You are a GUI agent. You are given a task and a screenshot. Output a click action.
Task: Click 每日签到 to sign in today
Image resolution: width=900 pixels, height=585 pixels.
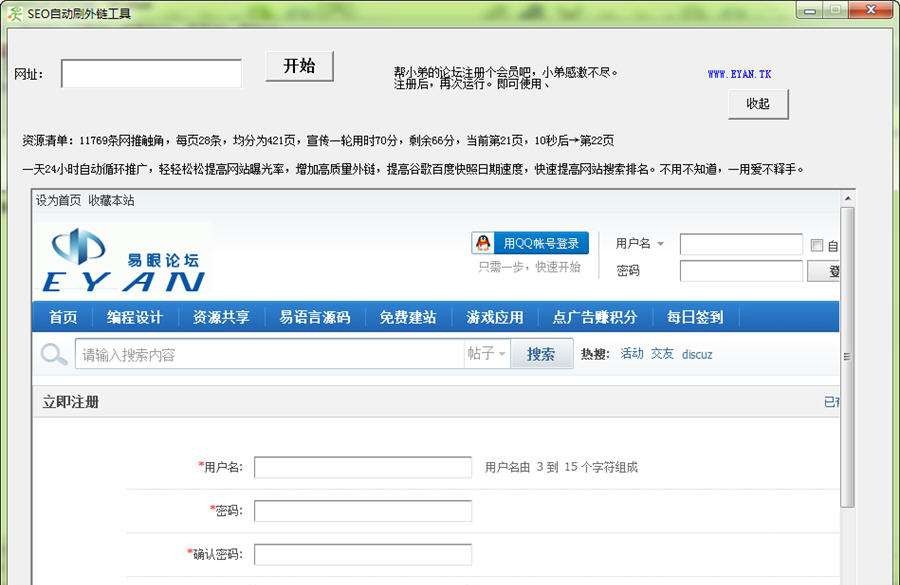(693, 316)
